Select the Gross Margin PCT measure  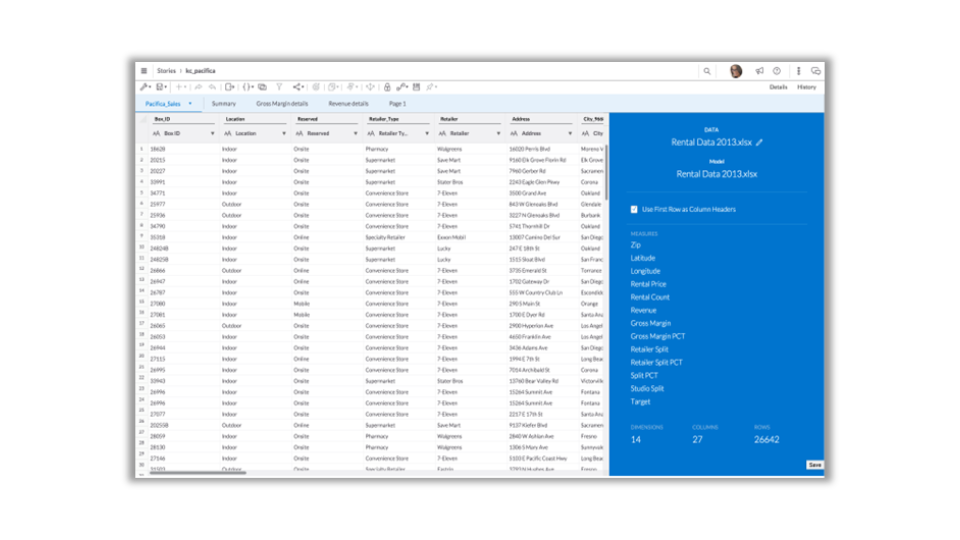[658, 336]
